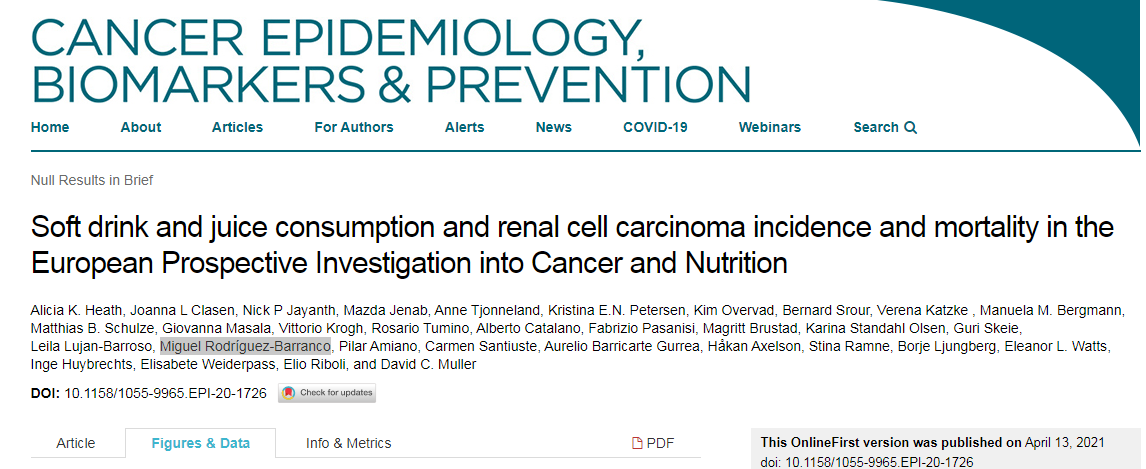1146x469 pixels.
Task: Open the News section
Action: point(553,127)
